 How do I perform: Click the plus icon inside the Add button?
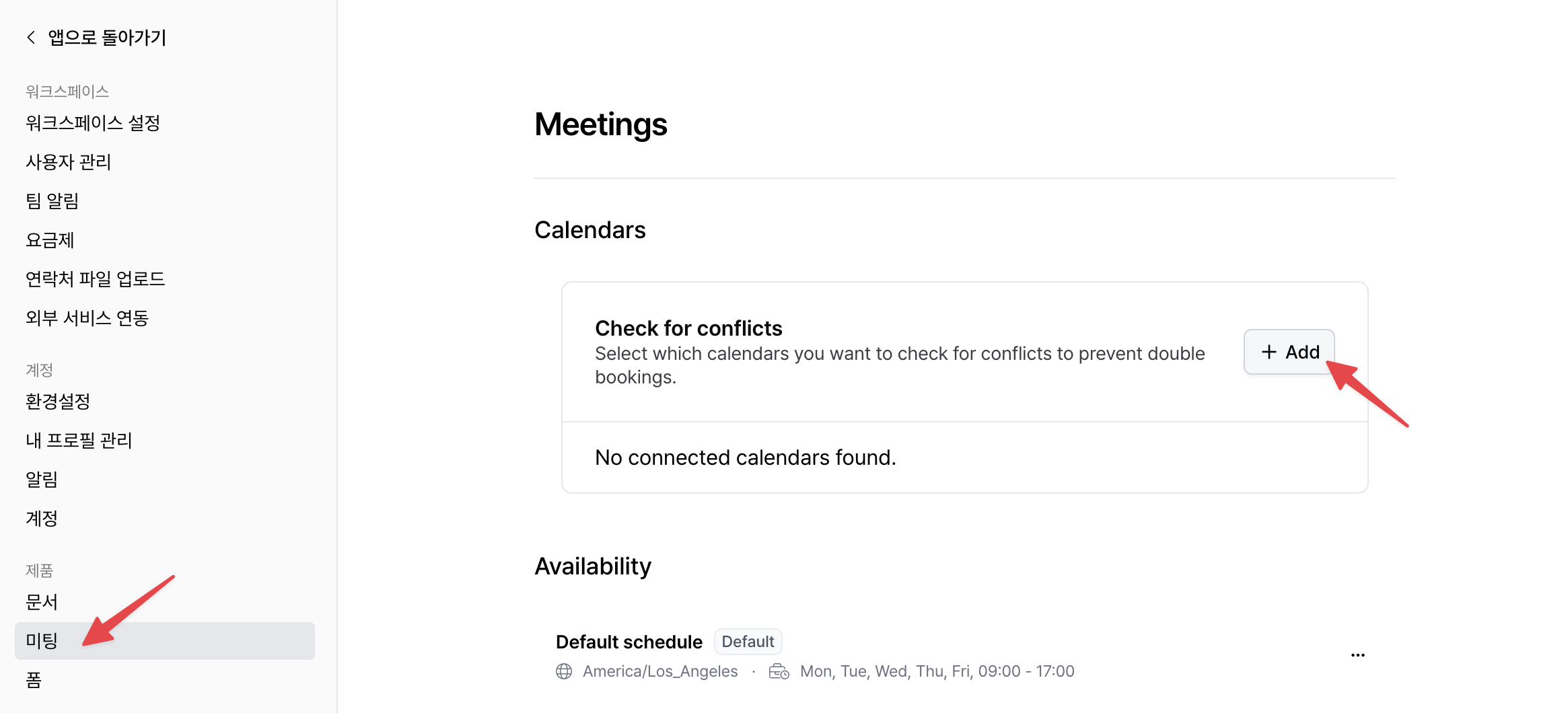coord(1269,352)
